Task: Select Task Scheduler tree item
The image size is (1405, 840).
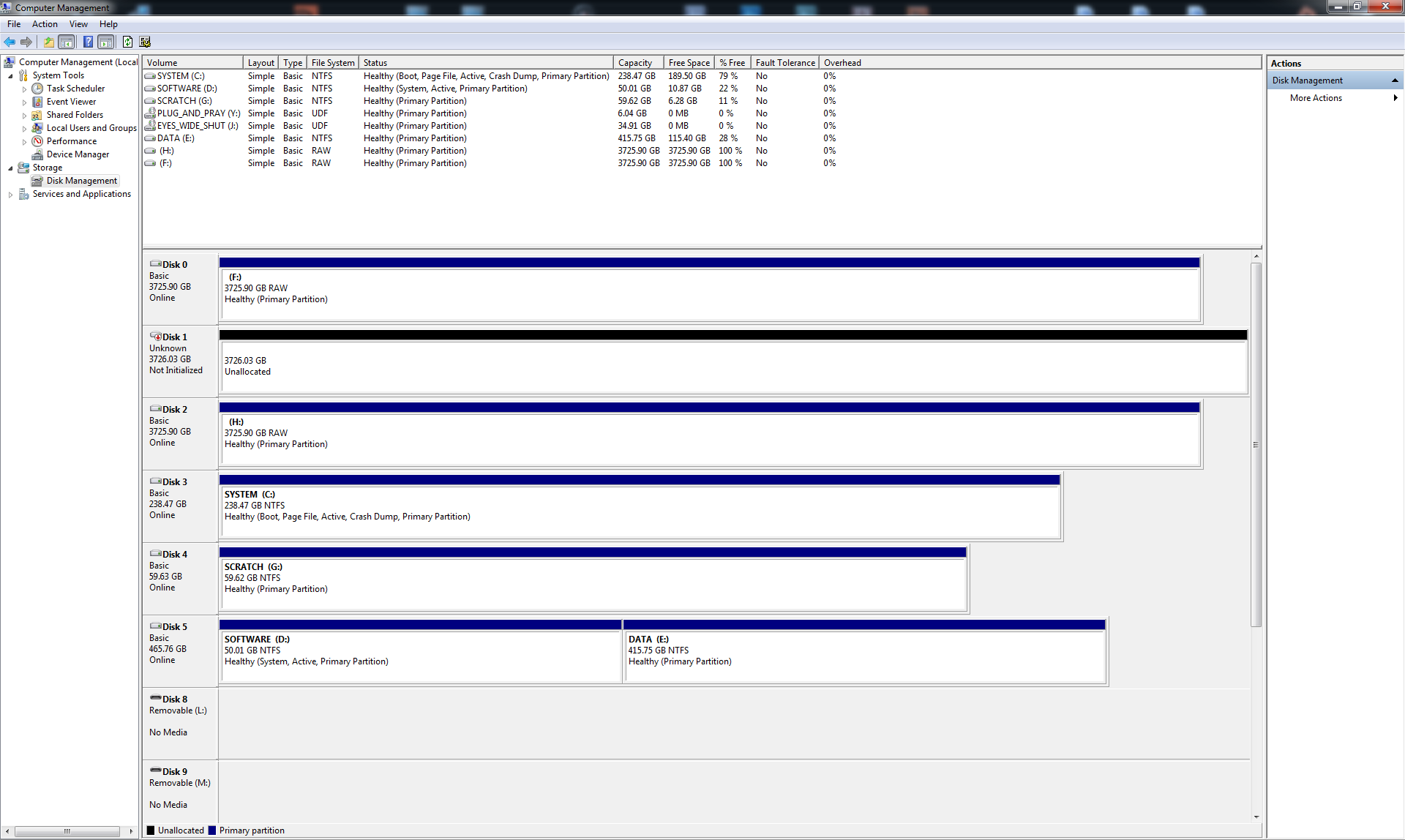Action: coord(75,89)
